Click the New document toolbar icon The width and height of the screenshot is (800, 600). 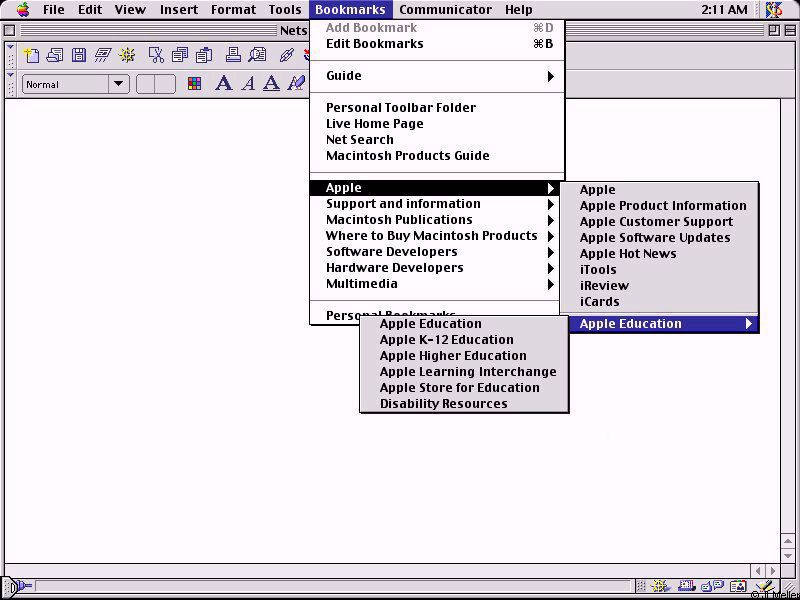point(31,55)
